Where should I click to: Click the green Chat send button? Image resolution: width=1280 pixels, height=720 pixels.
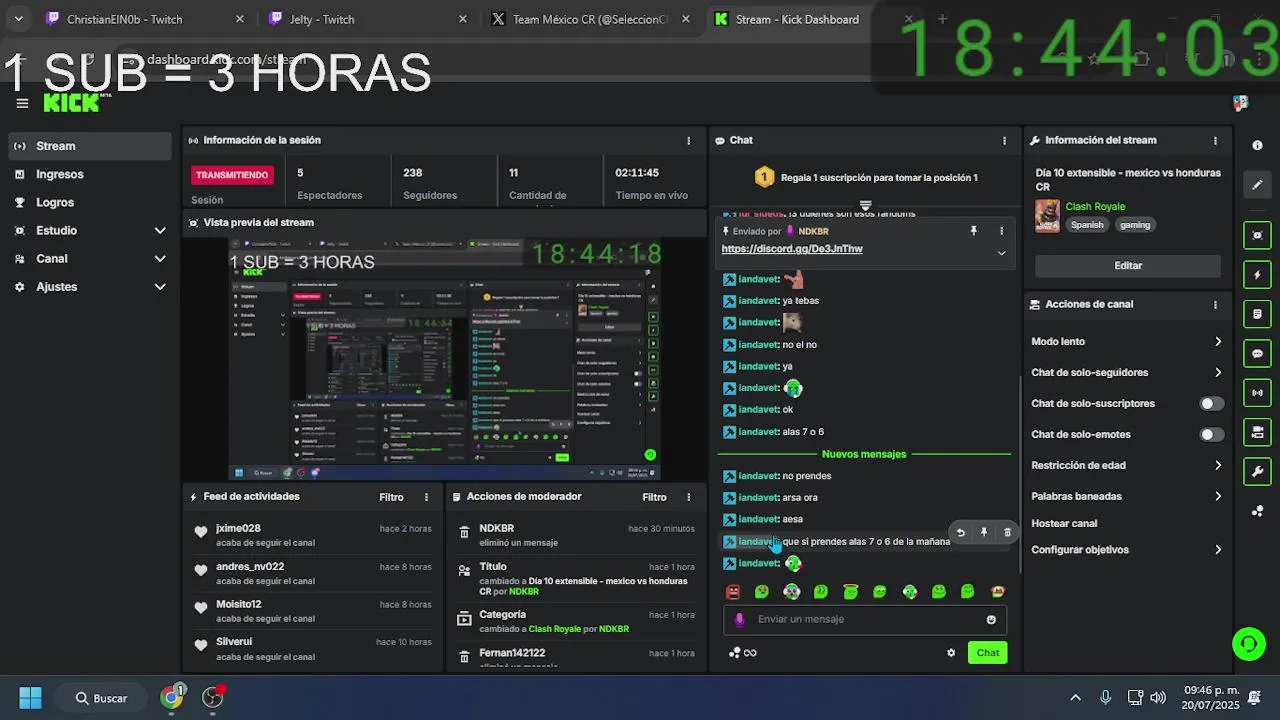(x=988, y=653)
